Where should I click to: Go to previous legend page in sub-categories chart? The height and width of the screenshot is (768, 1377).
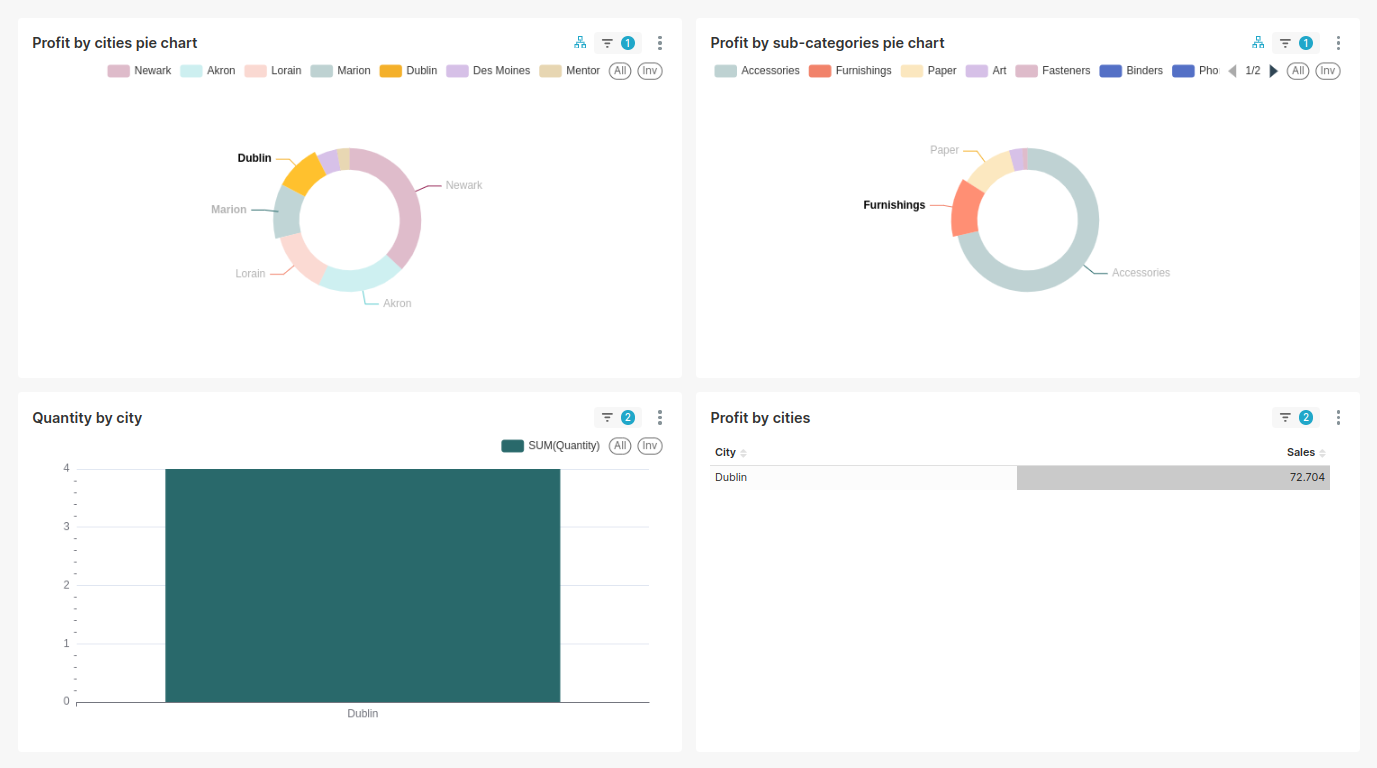(1232, 71)
